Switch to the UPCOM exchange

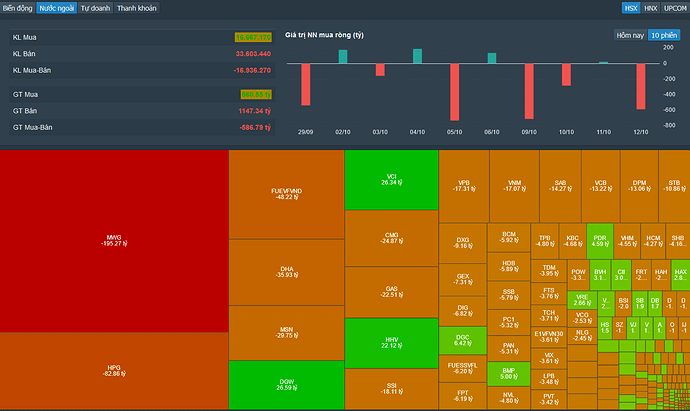[675, 8]
